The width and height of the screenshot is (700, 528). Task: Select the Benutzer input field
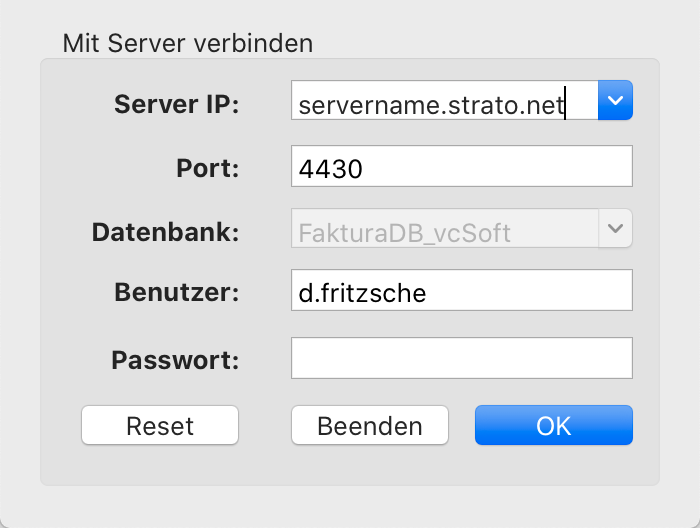tap(462, 290)
